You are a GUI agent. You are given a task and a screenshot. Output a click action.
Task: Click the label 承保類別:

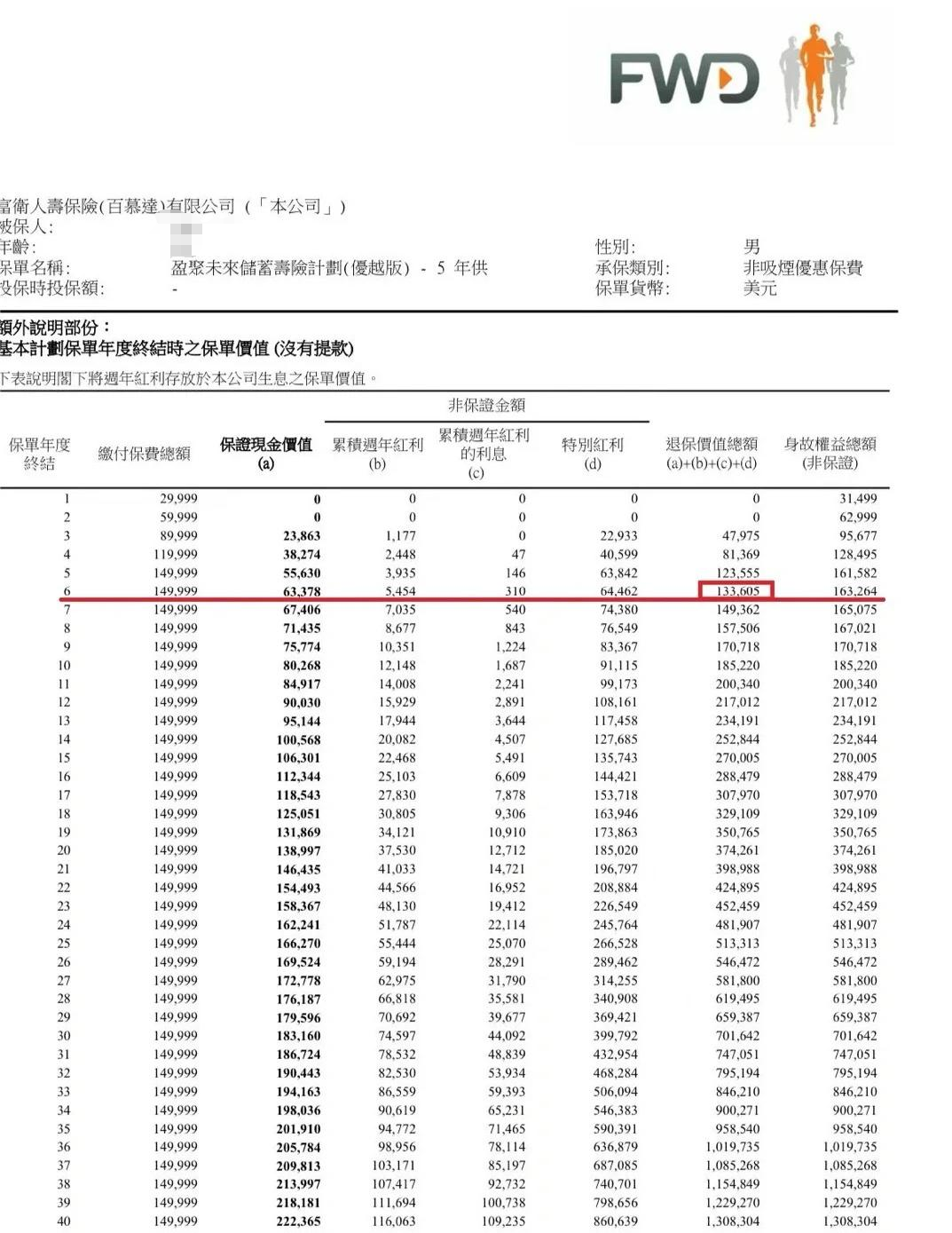[x=633, y=267]
